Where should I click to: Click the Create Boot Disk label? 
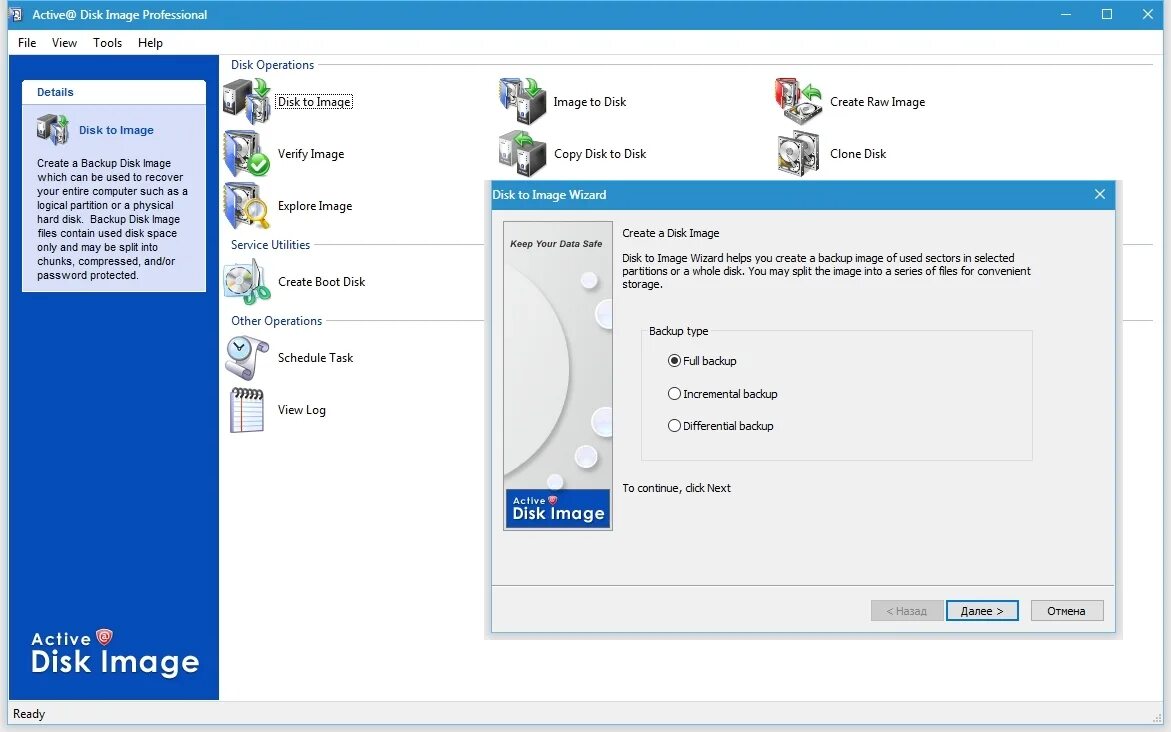(x=322, y=282)
